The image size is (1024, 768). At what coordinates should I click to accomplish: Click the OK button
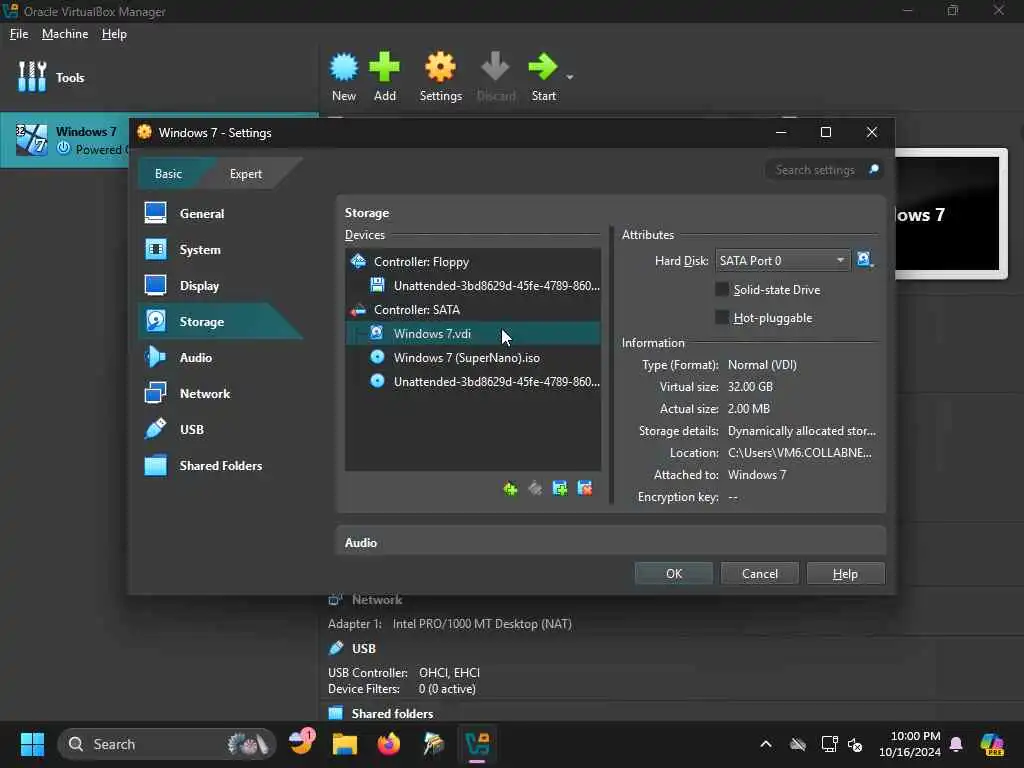point(673,573)
